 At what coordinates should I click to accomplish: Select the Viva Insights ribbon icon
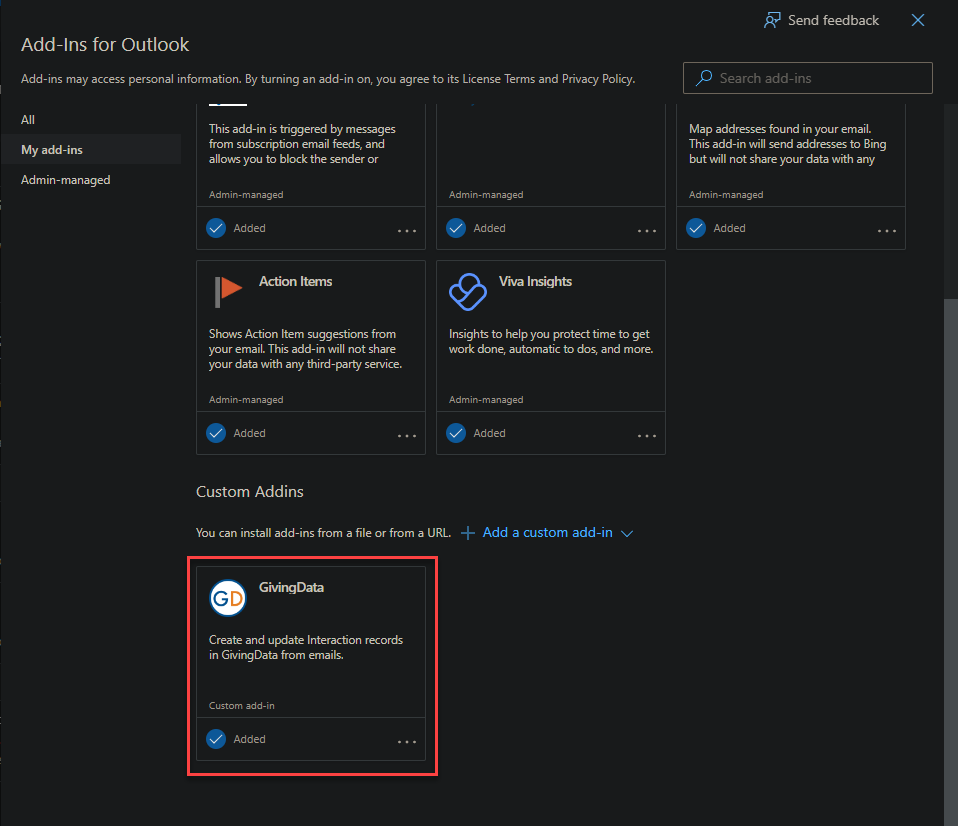(467, 292)
